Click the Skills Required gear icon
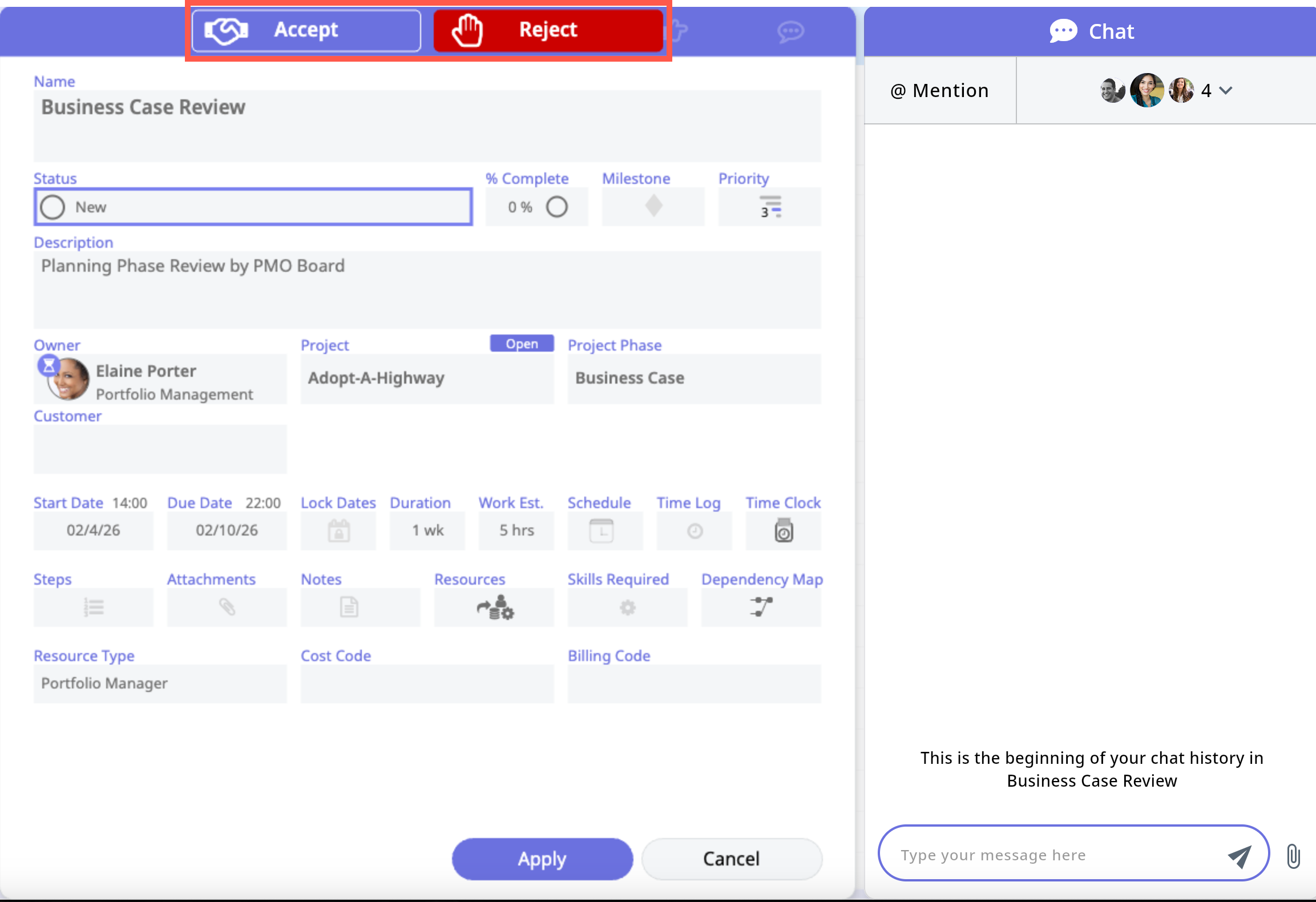This screenshot has width=1316, height=902. (628, 607)
